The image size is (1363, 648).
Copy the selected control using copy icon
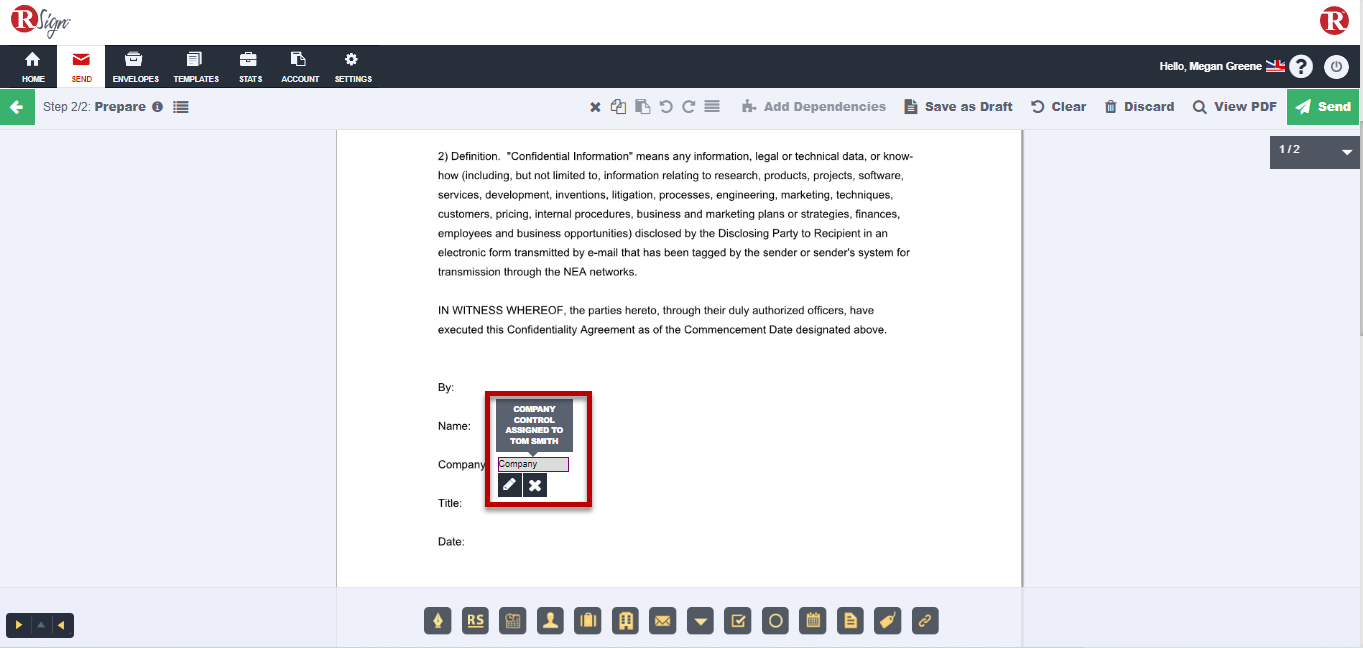click(619, 107)
